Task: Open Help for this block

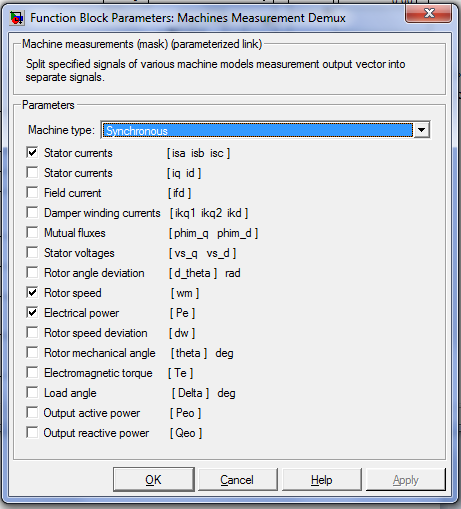Action: click(x=322, y=480)
